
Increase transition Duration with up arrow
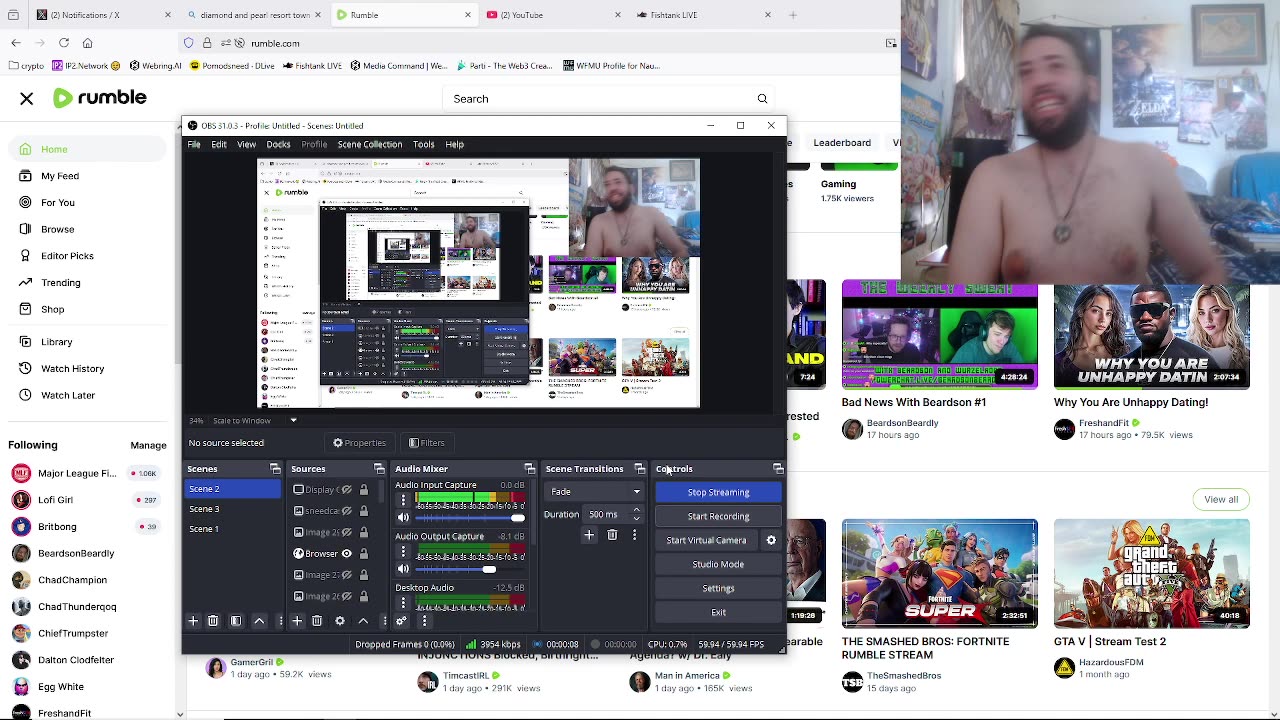(x=636, y=510)
